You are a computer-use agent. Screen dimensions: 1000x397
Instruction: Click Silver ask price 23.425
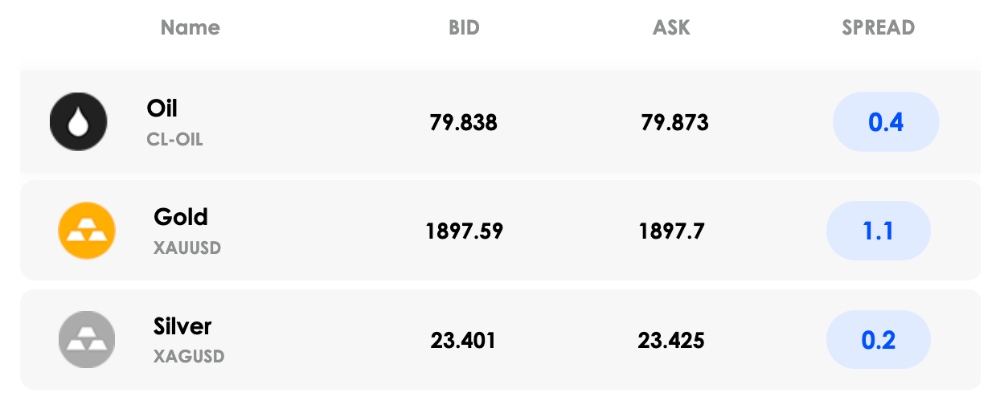(671, 340)
